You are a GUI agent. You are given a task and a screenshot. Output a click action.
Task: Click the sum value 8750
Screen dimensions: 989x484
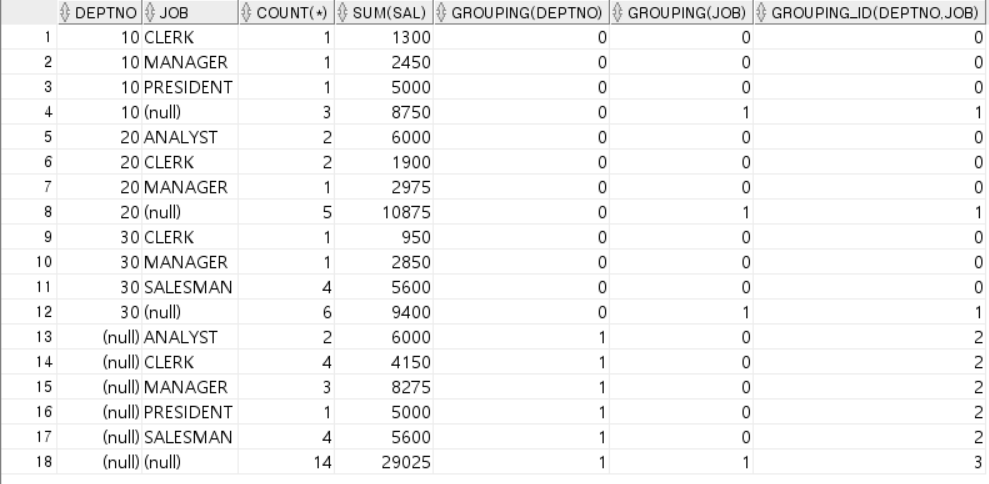411,112
